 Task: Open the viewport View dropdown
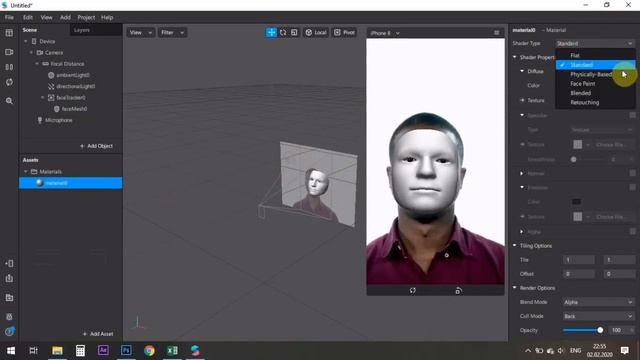point(140,33)
